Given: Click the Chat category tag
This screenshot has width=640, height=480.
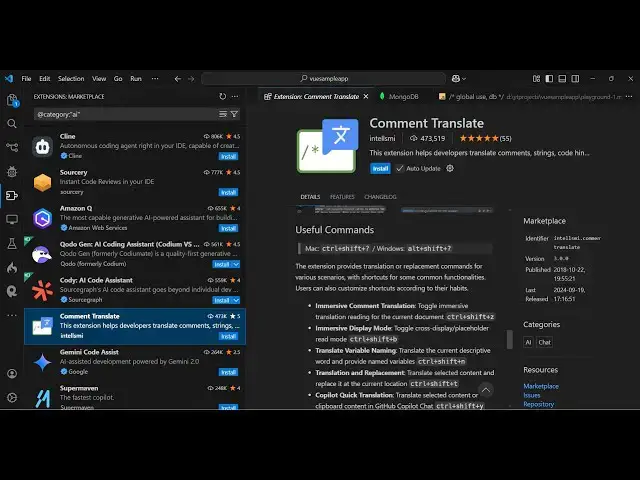Looking at the screenshot, I should tap(544, 342).
